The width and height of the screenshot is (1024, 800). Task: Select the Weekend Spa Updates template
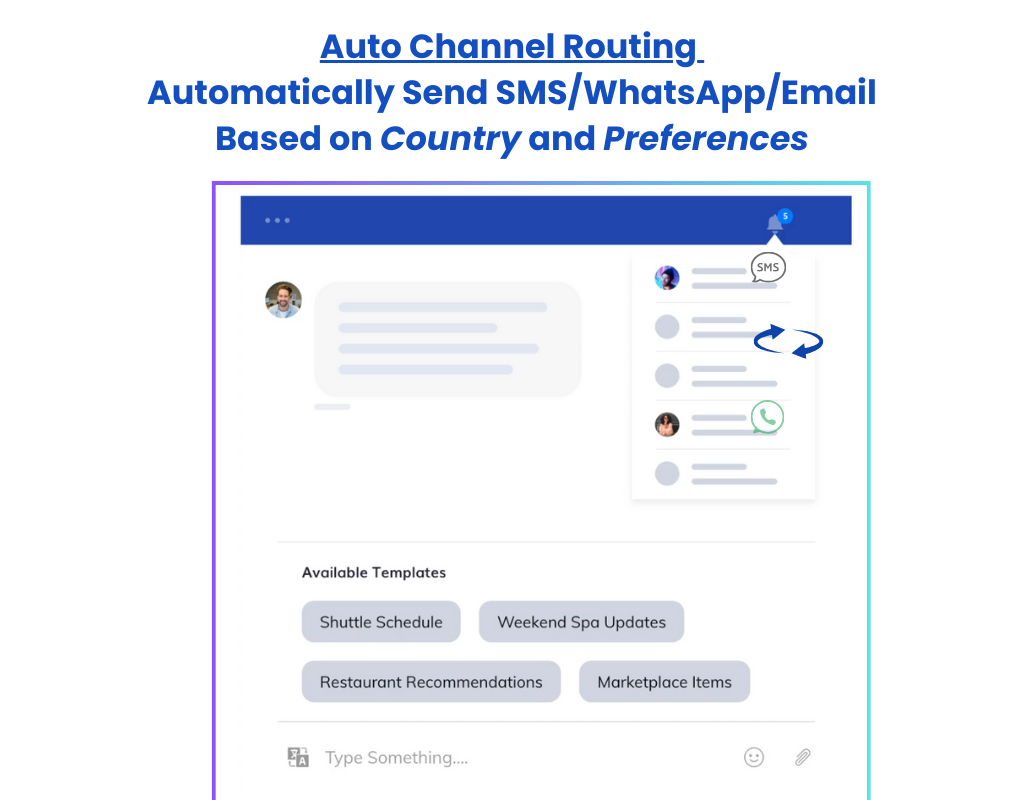coord(581,622)
